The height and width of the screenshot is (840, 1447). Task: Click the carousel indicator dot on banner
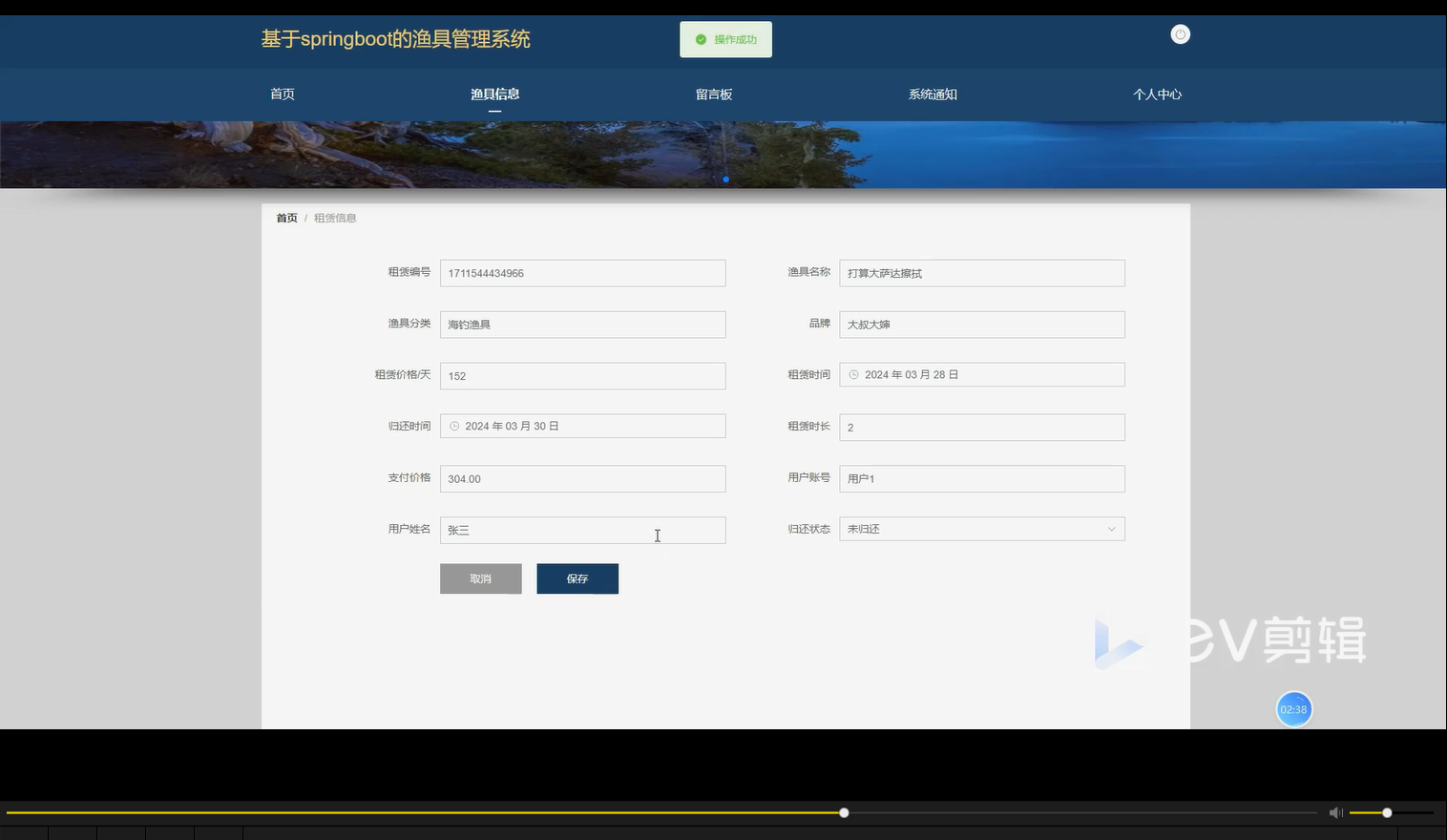coord(725,179)
